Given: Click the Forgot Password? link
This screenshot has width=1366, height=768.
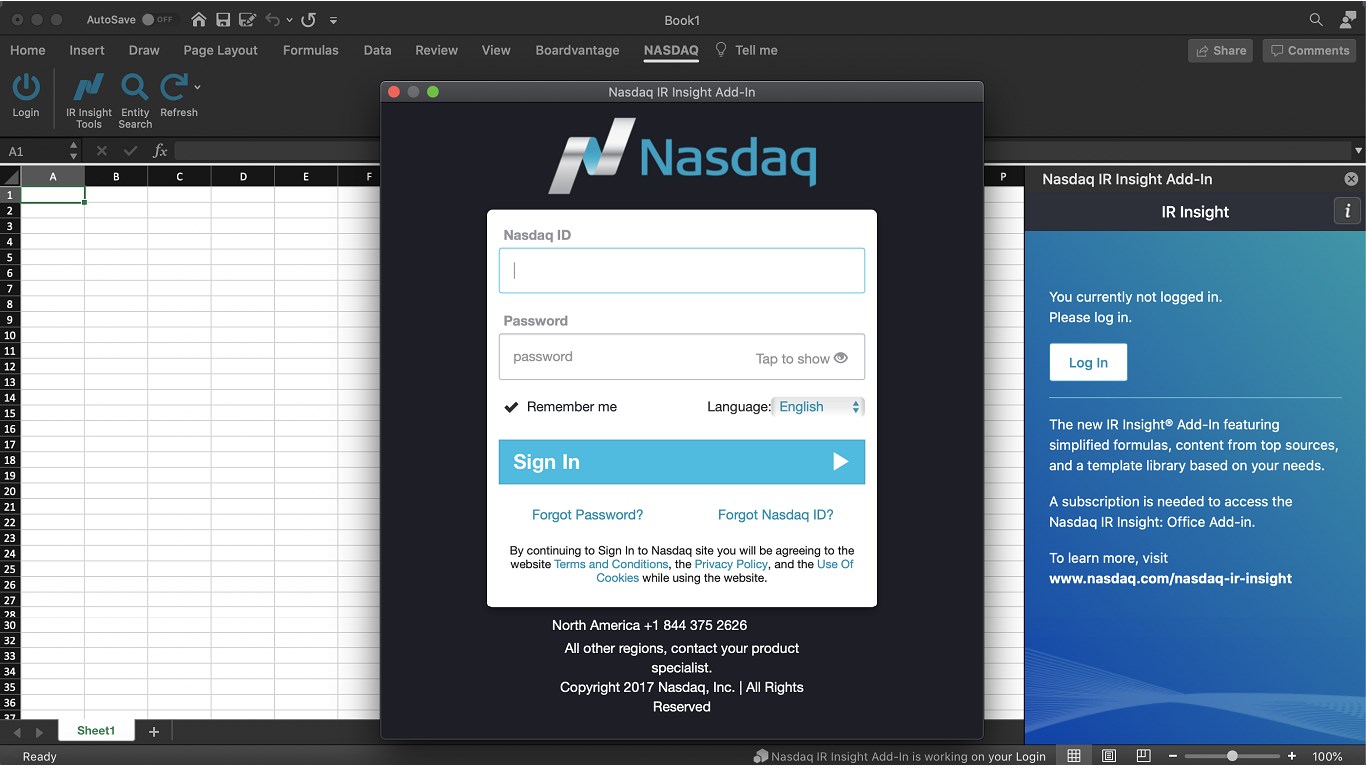Looking at the screenshot, I should (x=587, y=515).
